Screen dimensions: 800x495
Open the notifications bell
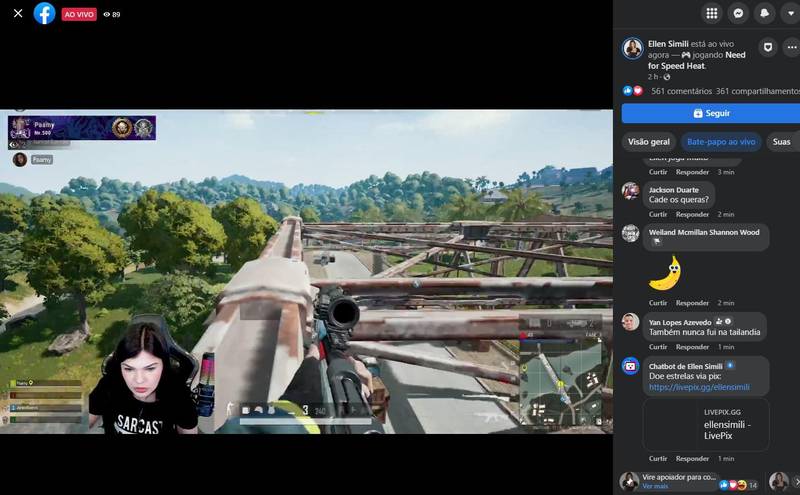point(764,13)
